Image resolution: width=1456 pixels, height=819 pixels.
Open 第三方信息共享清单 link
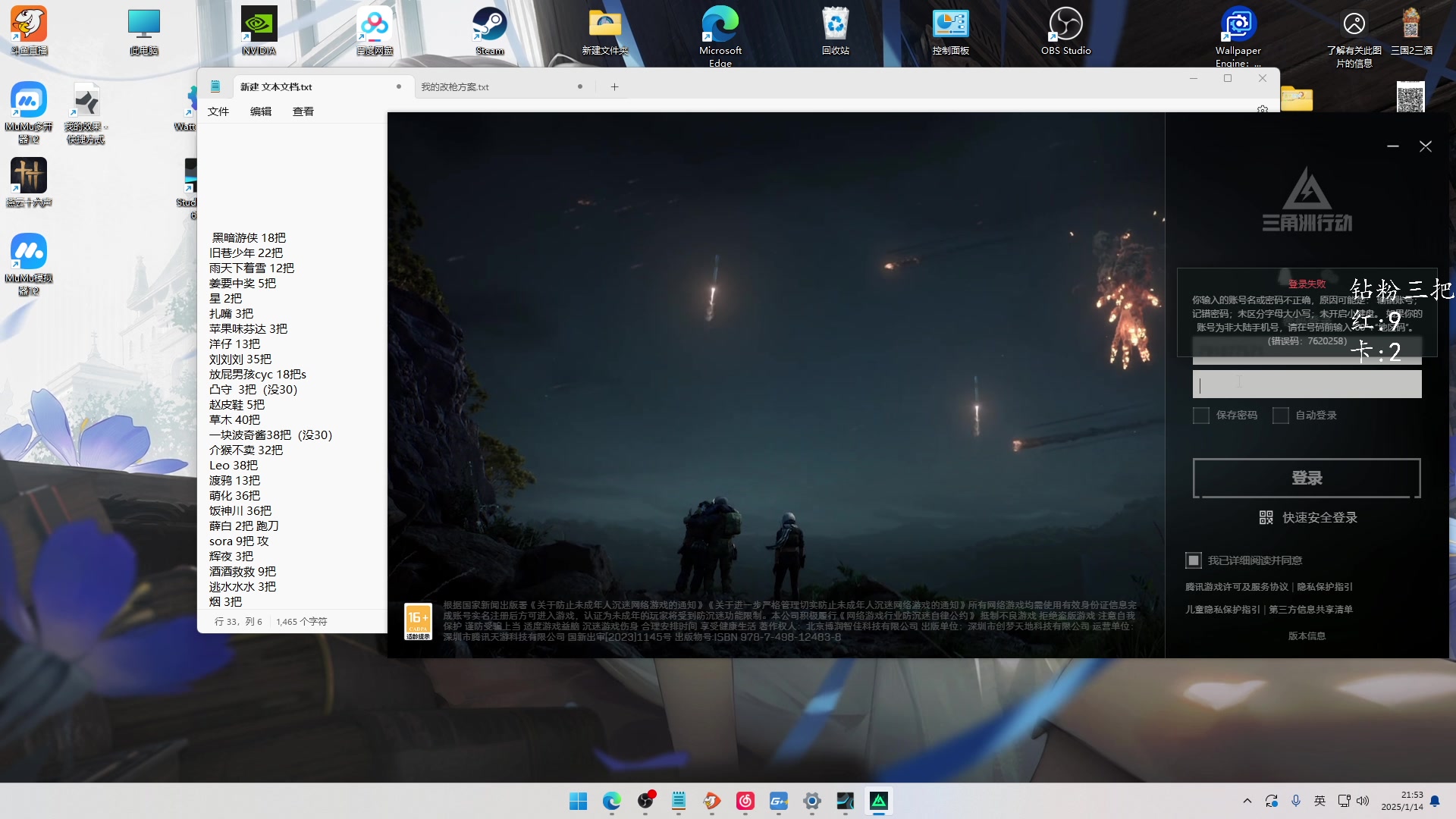tap(1311, 610)
